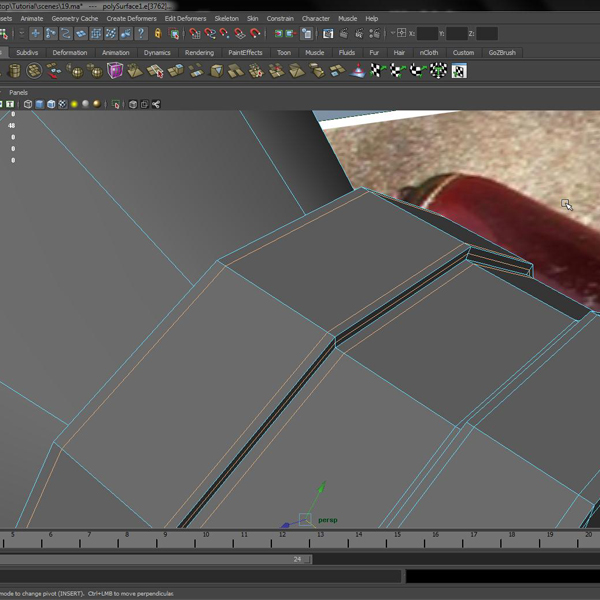Toggle the joints selection mask
Screen dimensions: 600x600
point(51,34)
